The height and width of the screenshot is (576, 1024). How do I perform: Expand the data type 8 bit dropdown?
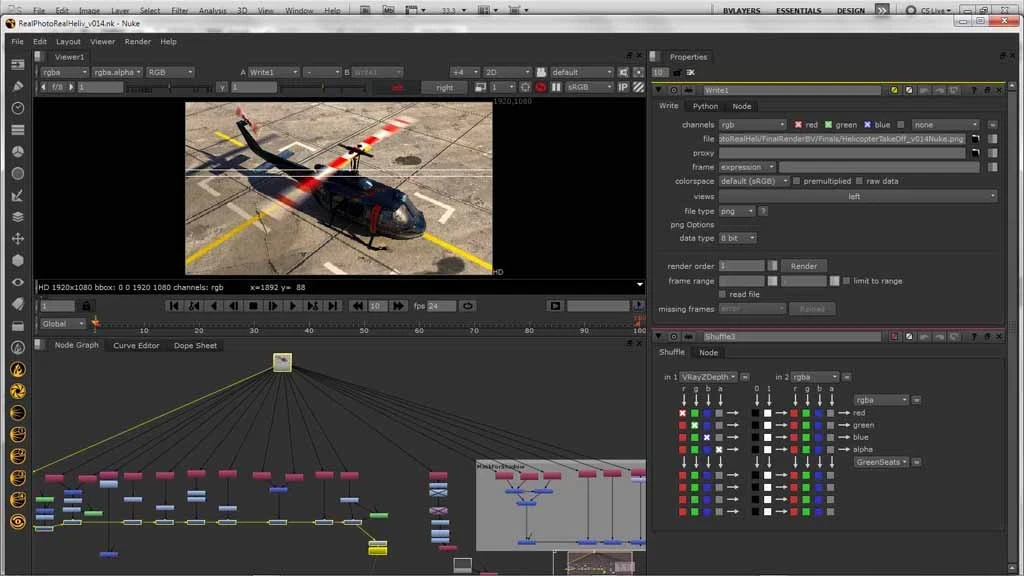[x=738, y=238]
